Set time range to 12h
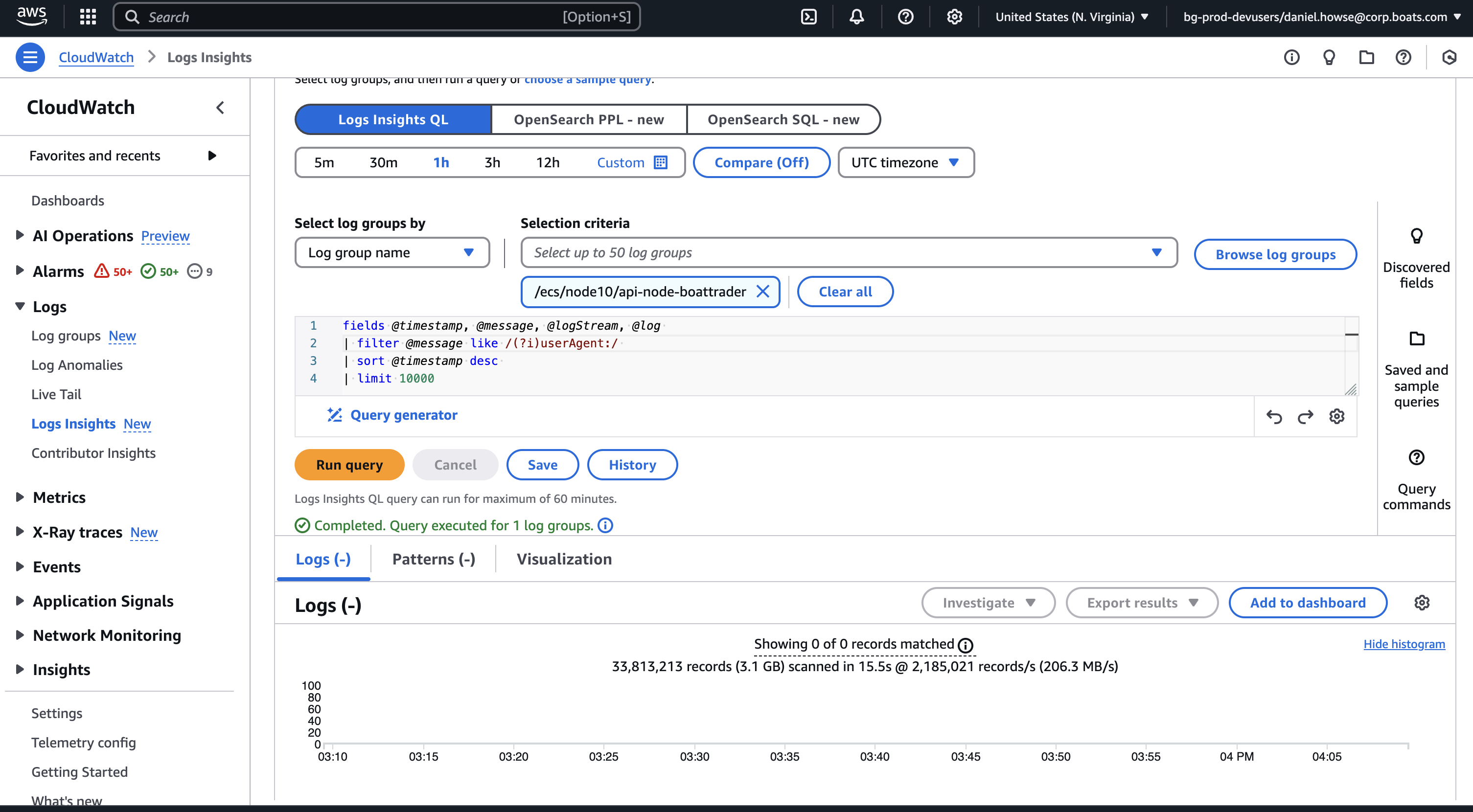The image size is (1473, 812). (x=547, y=162)
